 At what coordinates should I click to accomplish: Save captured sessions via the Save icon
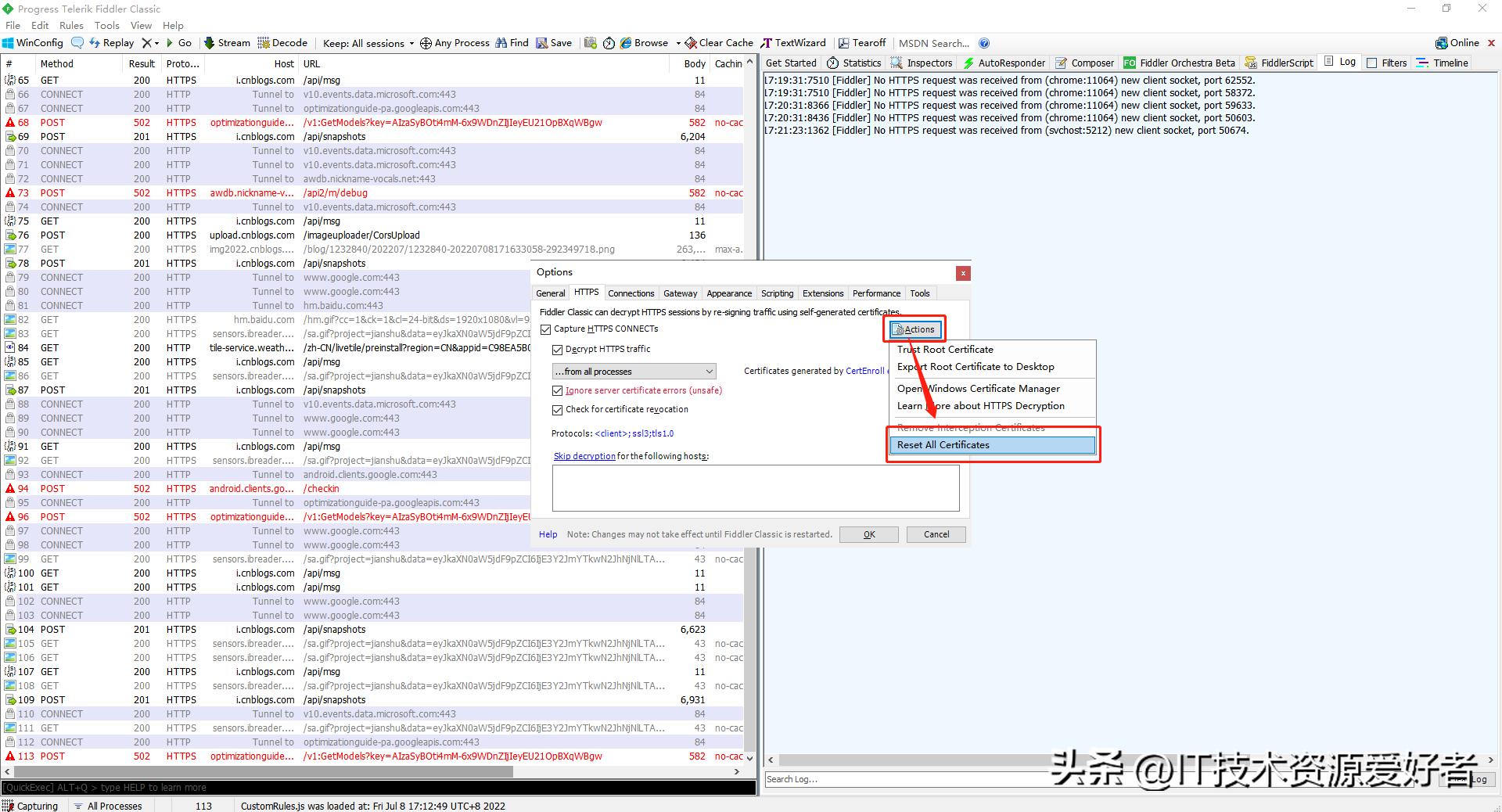click(x=554, y=43)
